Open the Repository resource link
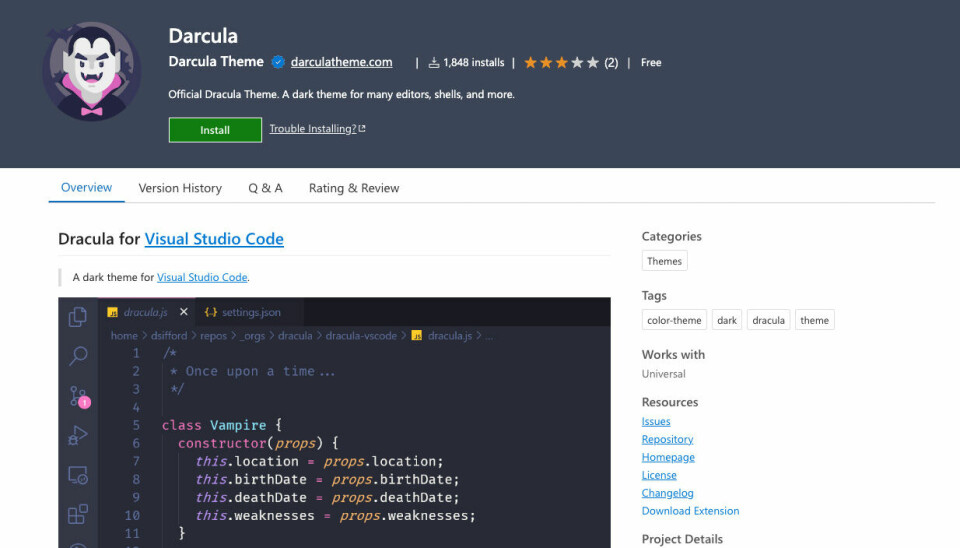 tap(667, 439)
